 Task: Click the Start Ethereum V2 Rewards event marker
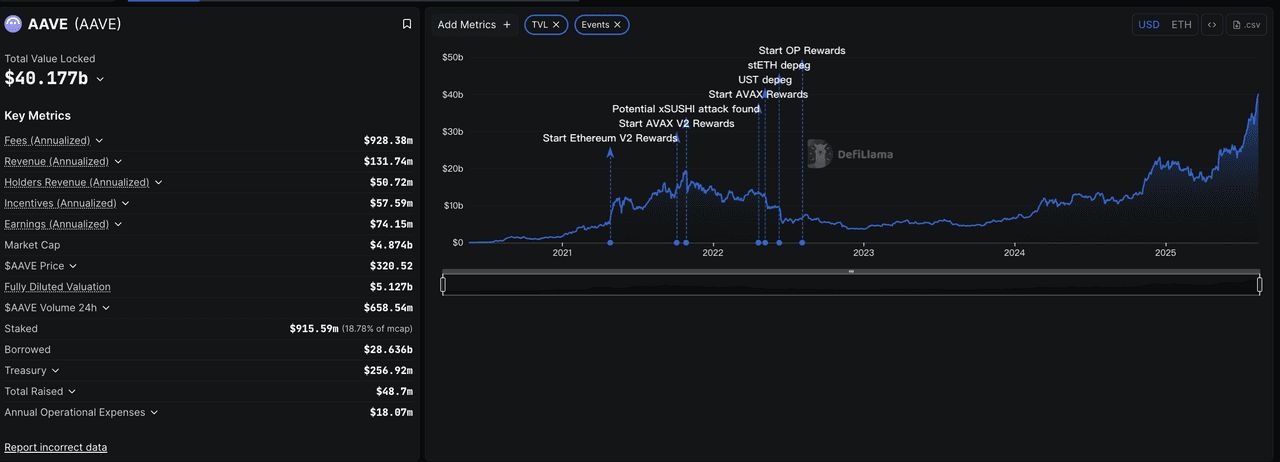[x=611, y=242]
